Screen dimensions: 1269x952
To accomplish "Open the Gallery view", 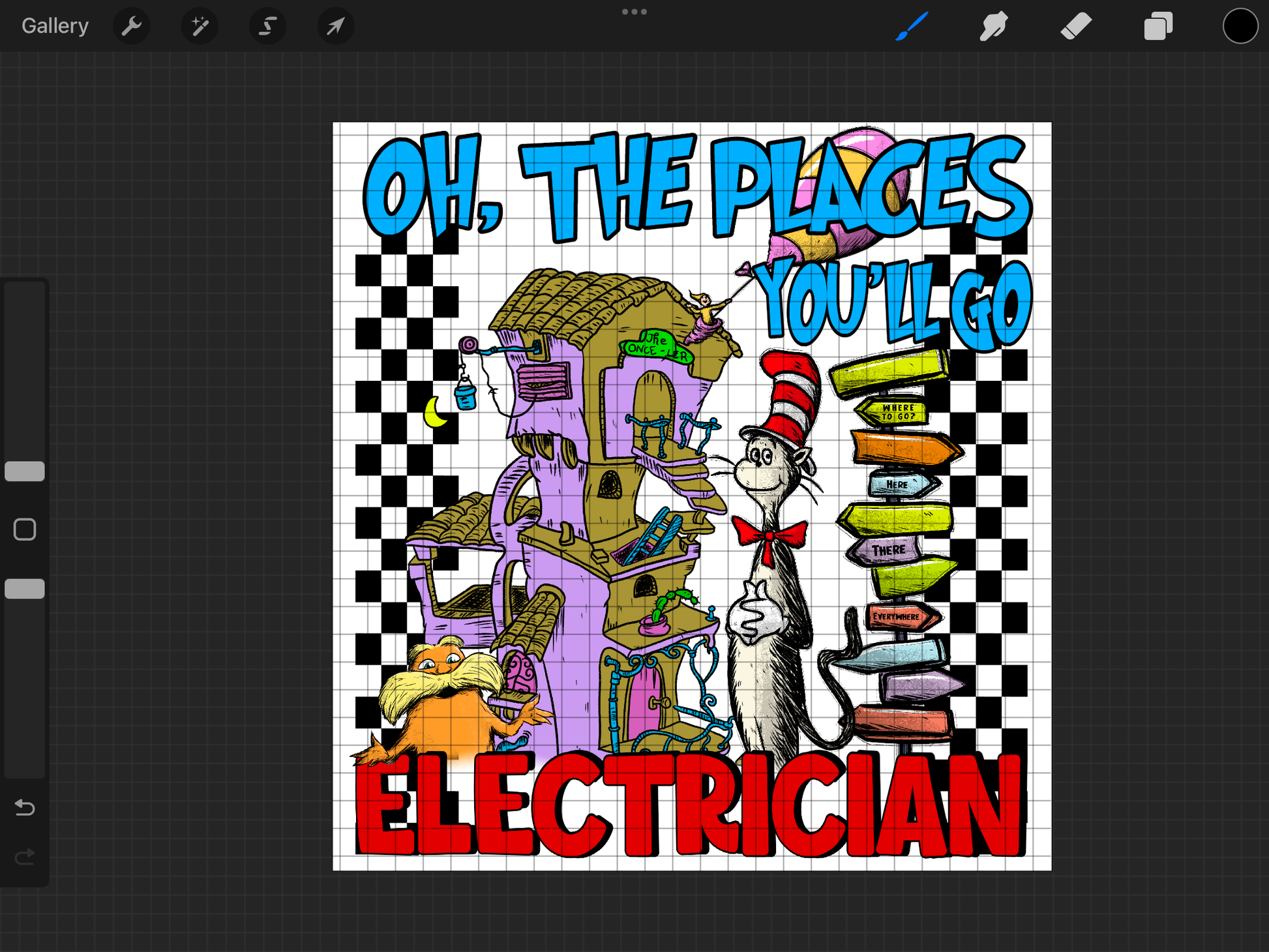I will click(55, 26).
